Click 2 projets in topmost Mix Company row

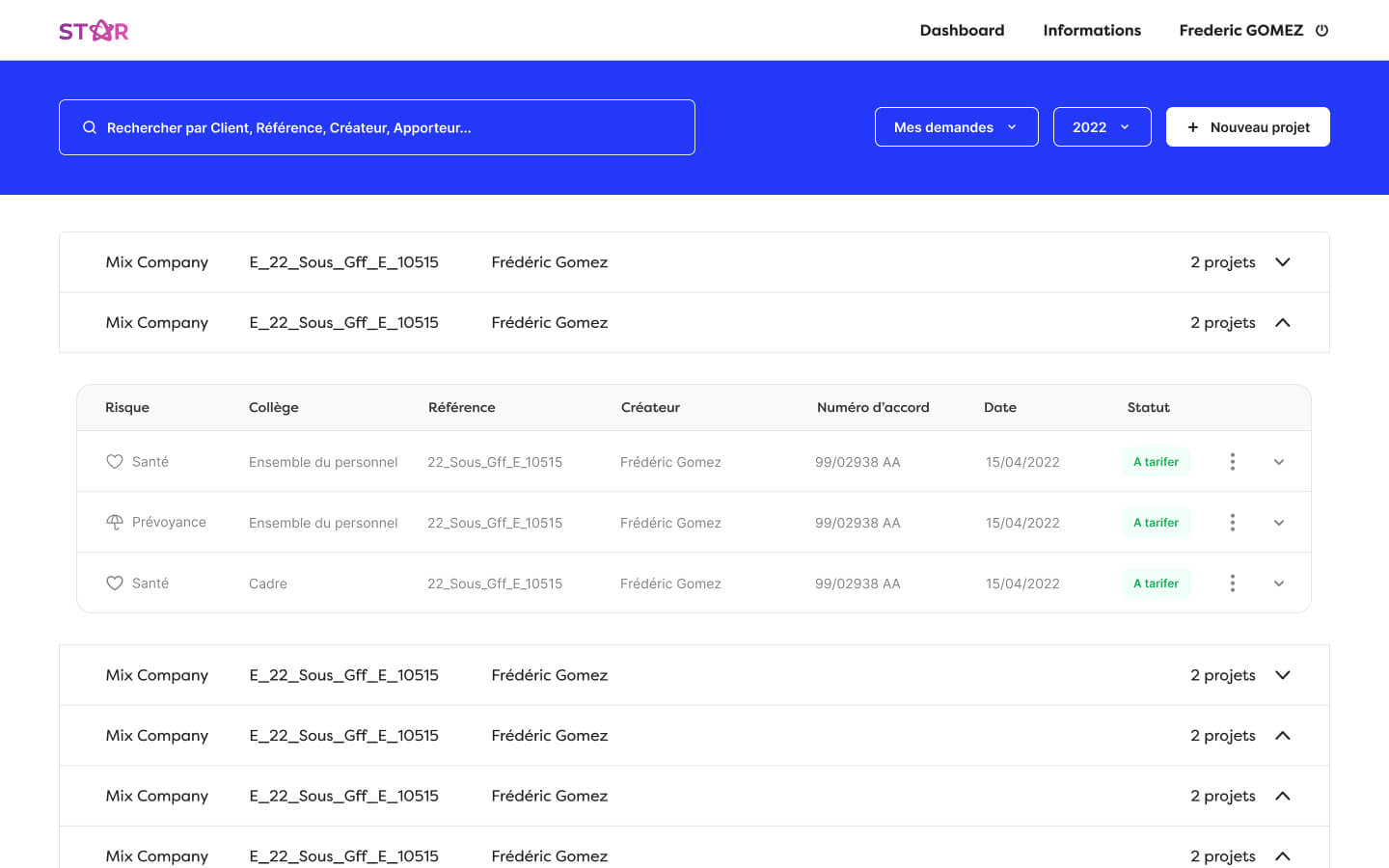point(1223,262)
